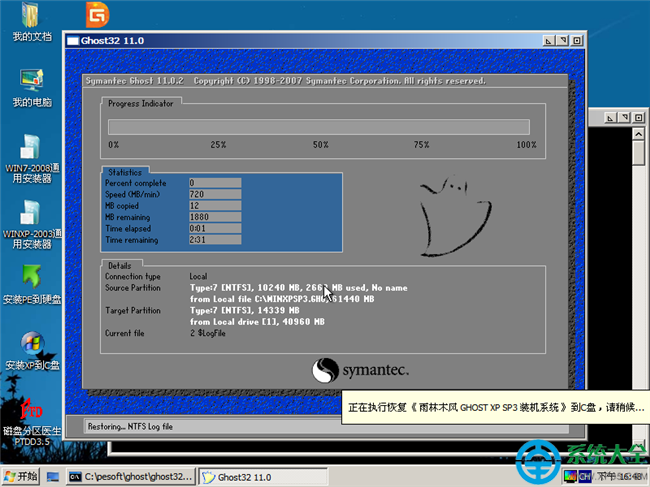This screenshot has width=650, height=487.
Task: Click the 'Symantec Ghost 11.0.2' copyright header
Action: 286,81
